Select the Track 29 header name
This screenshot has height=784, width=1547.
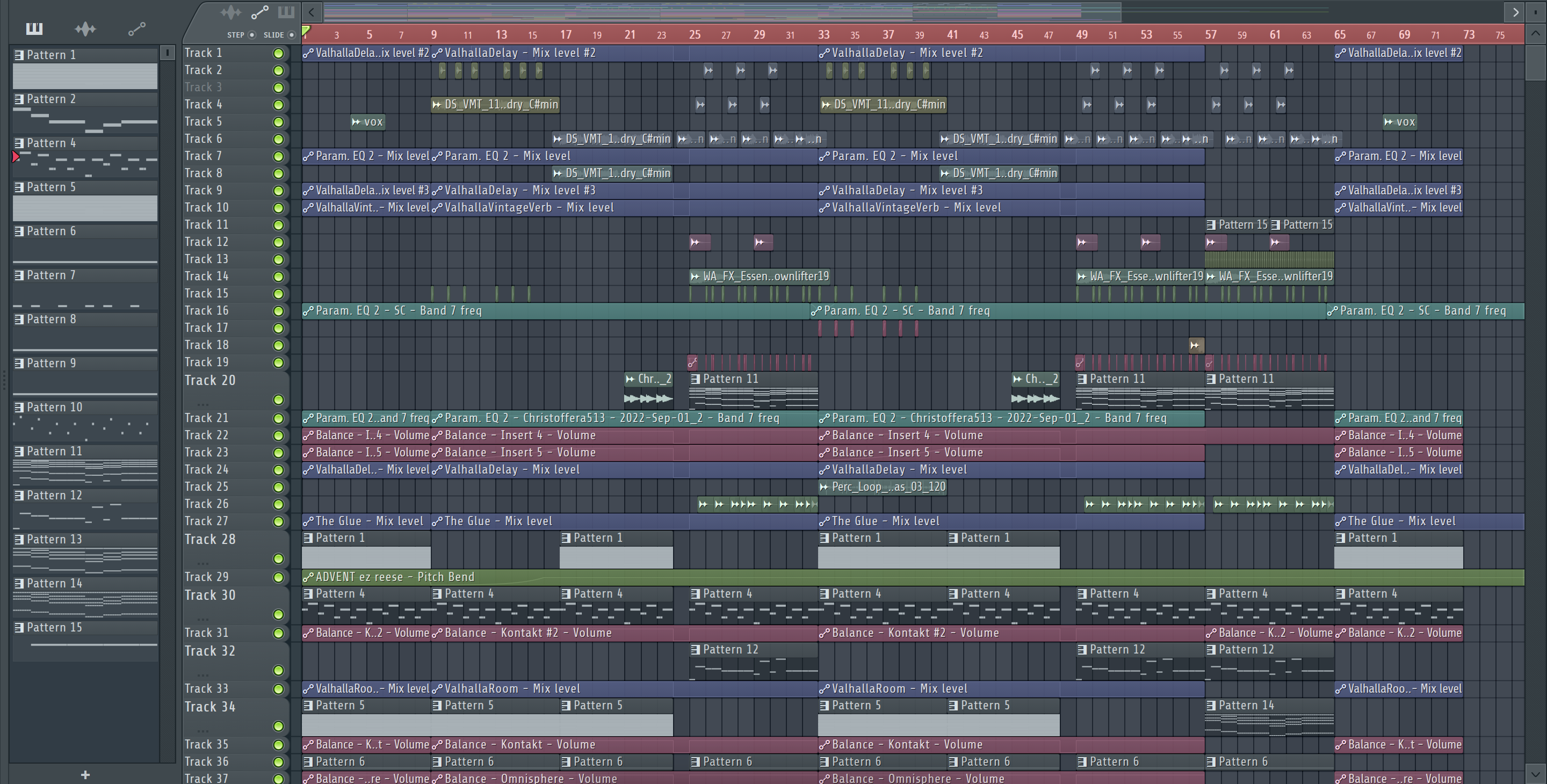point(206,577)
